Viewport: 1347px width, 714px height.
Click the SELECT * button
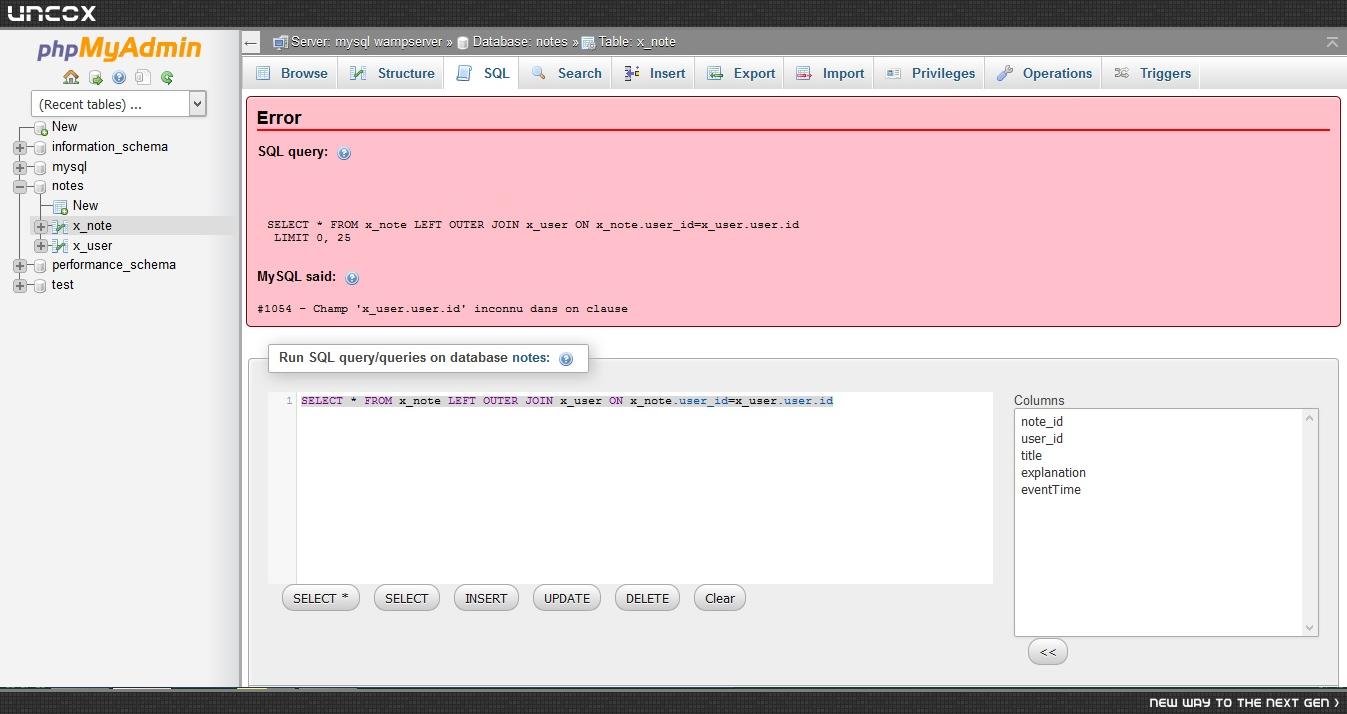pyautogui.click(x=321, y=598)
